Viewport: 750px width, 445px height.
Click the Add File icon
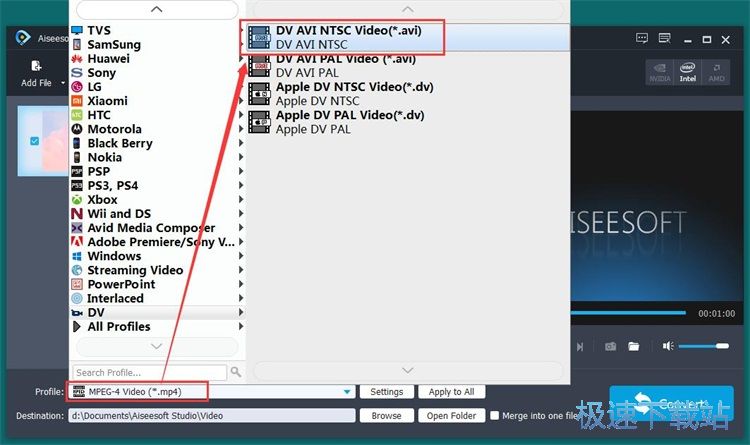click(36, 66)
